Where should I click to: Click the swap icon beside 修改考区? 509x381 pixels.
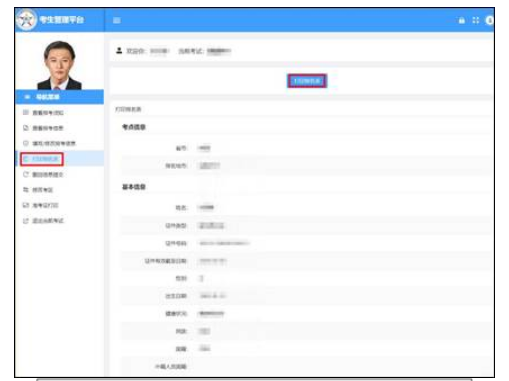(x=26, y=190)
